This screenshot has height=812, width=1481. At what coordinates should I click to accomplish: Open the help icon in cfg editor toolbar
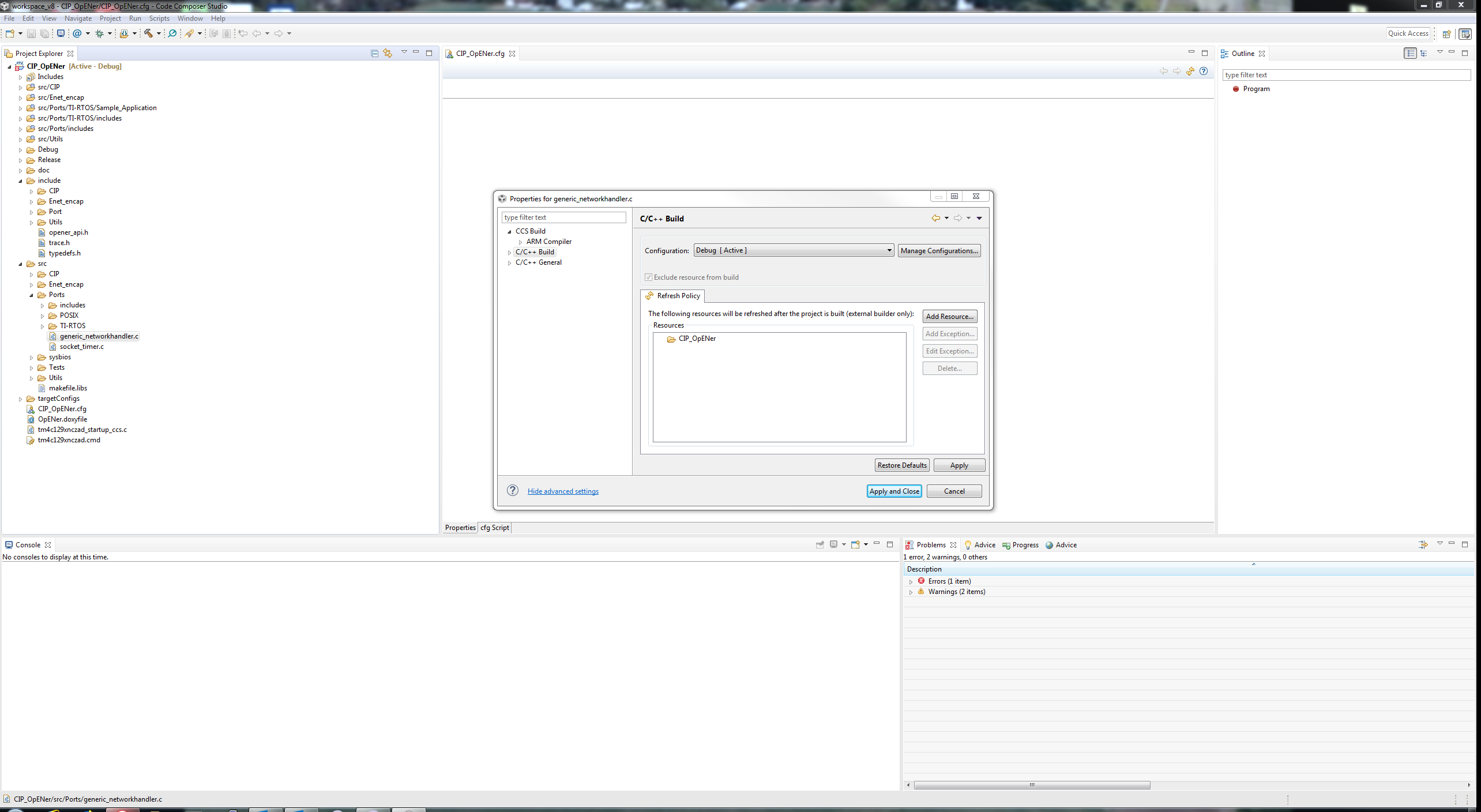[x=1204, y=71]
